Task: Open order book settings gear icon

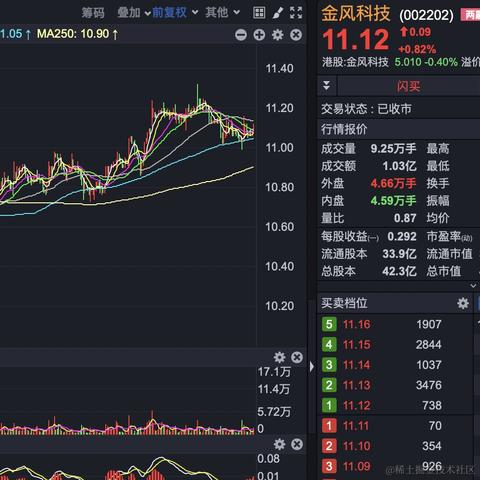Action: pos(463,303)
